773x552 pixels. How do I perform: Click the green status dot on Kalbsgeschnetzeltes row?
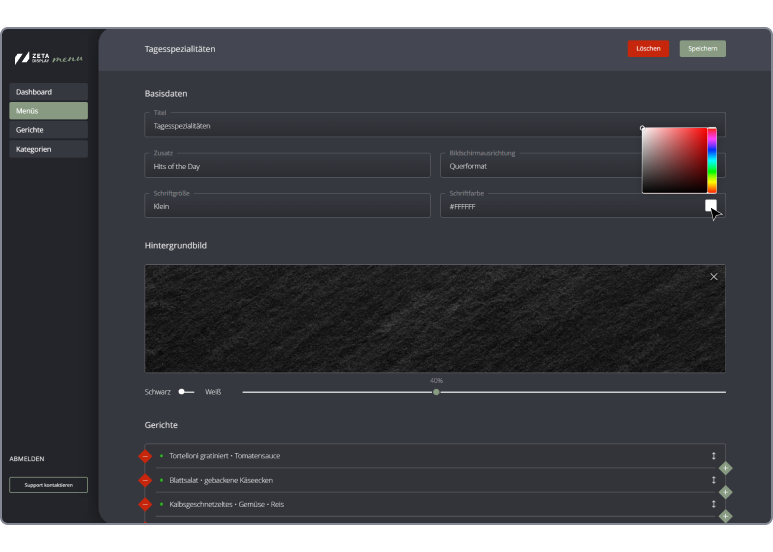tap(161, 504)
